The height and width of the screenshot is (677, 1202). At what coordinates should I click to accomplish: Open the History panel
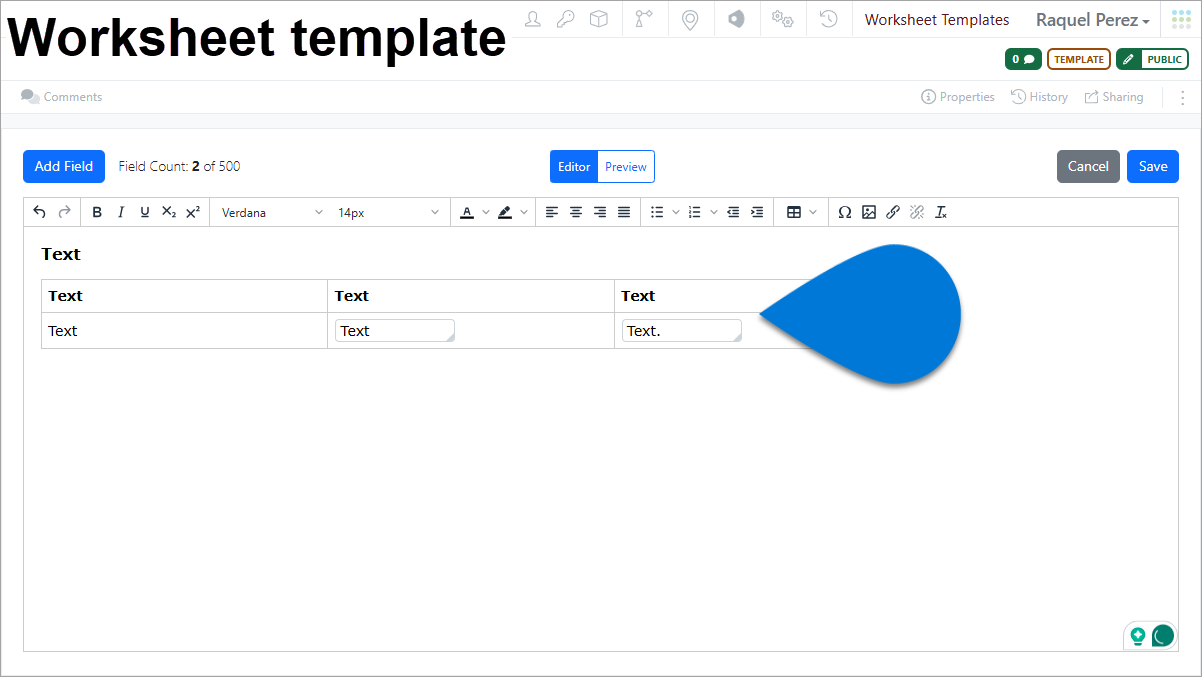[x=1039, y=97]
